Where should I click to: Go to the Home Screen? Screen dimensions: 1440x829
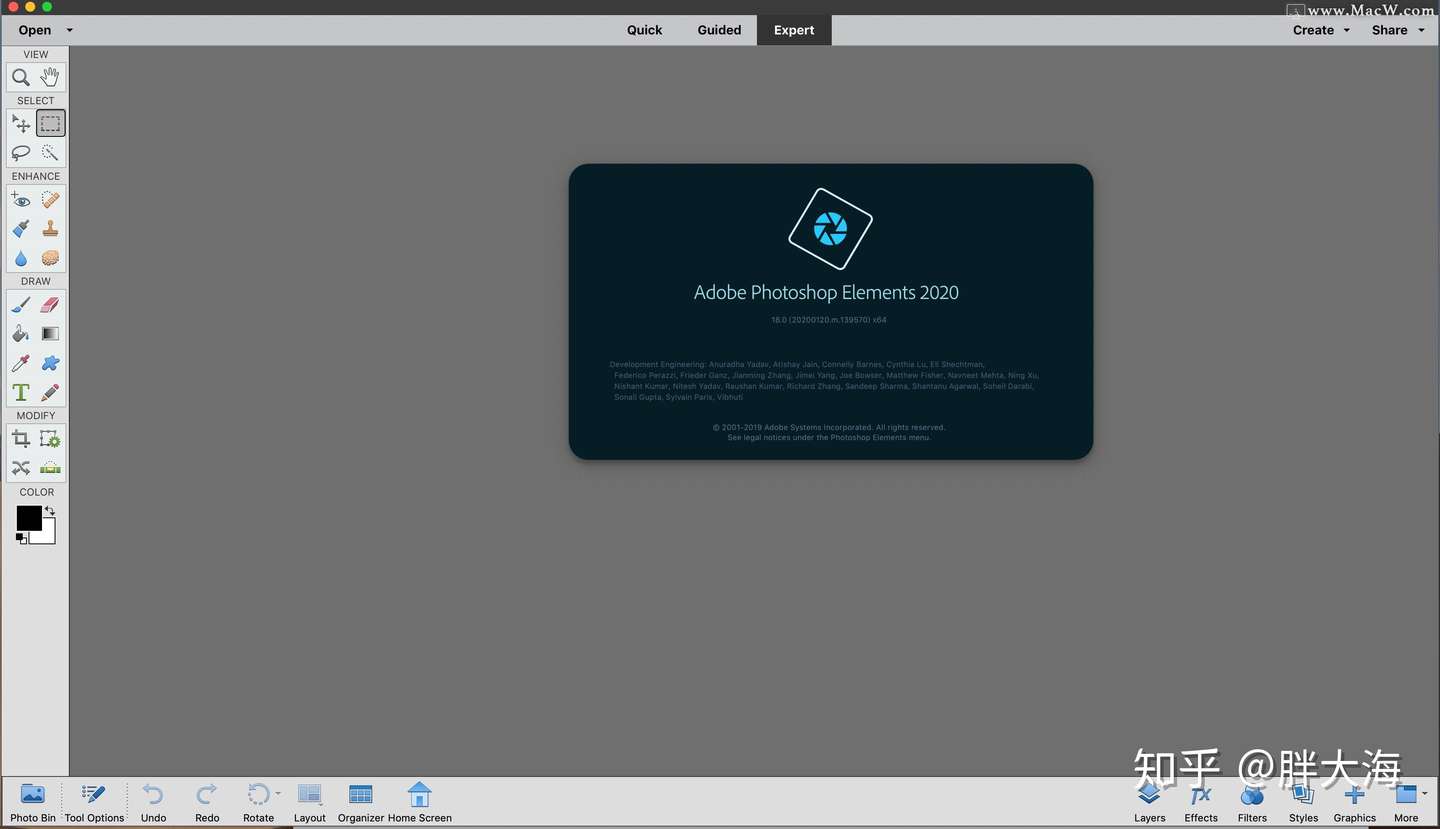420,803
